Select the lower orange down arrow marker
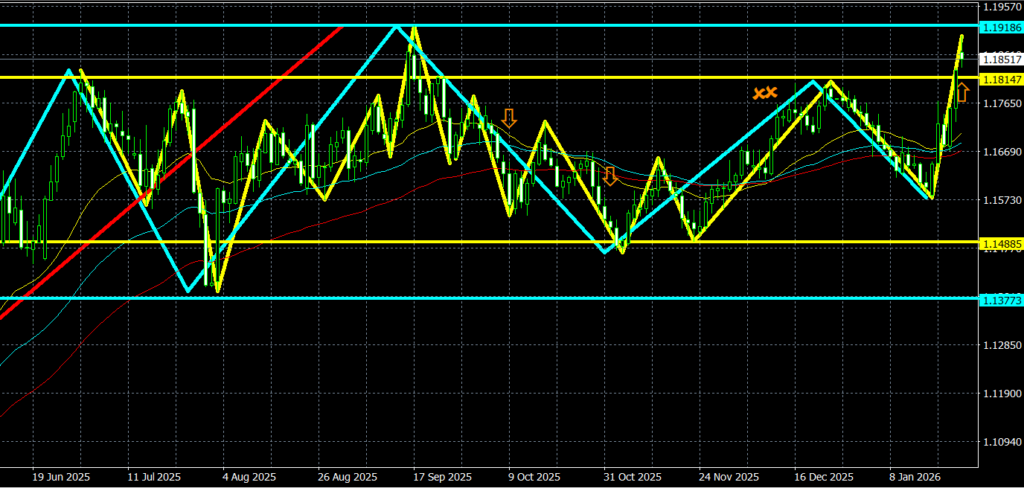The height and width of the screenshot is (488, 1024). click(x=610, y=177)
